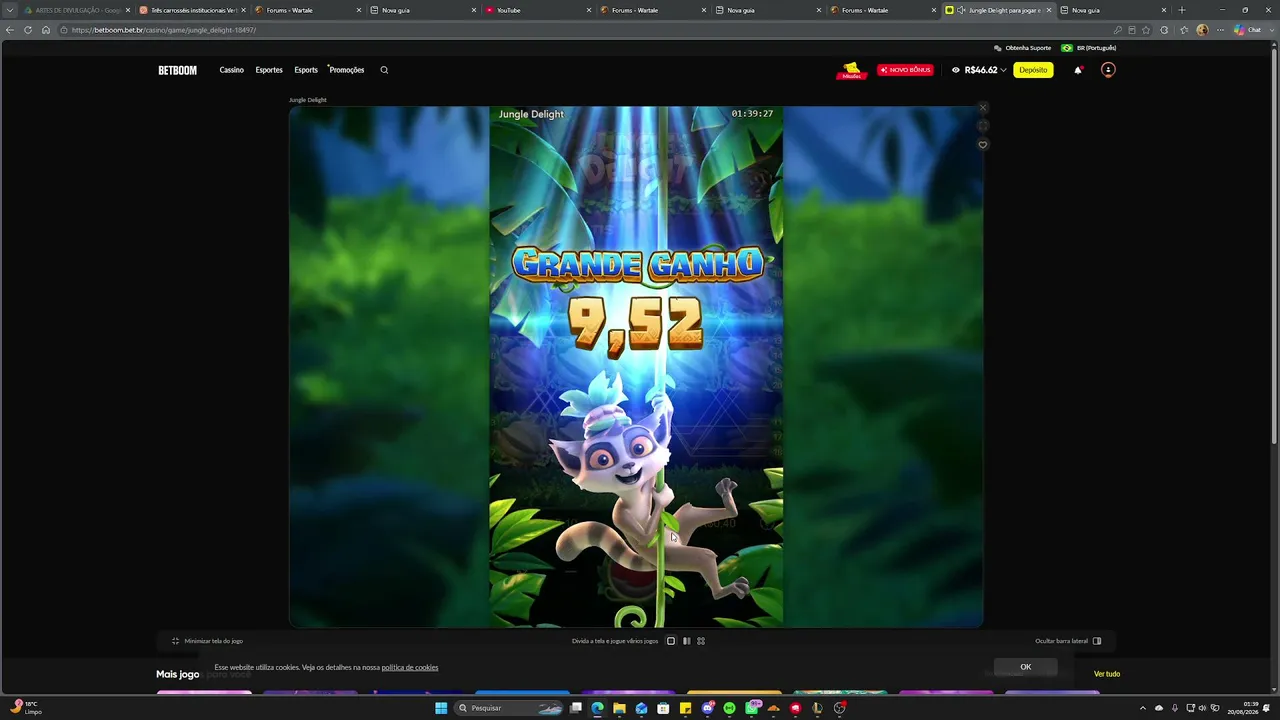The width and height of the screenshot is (1280, 720).
Task: Open the notifications bell
Action: coord(1078,70)
